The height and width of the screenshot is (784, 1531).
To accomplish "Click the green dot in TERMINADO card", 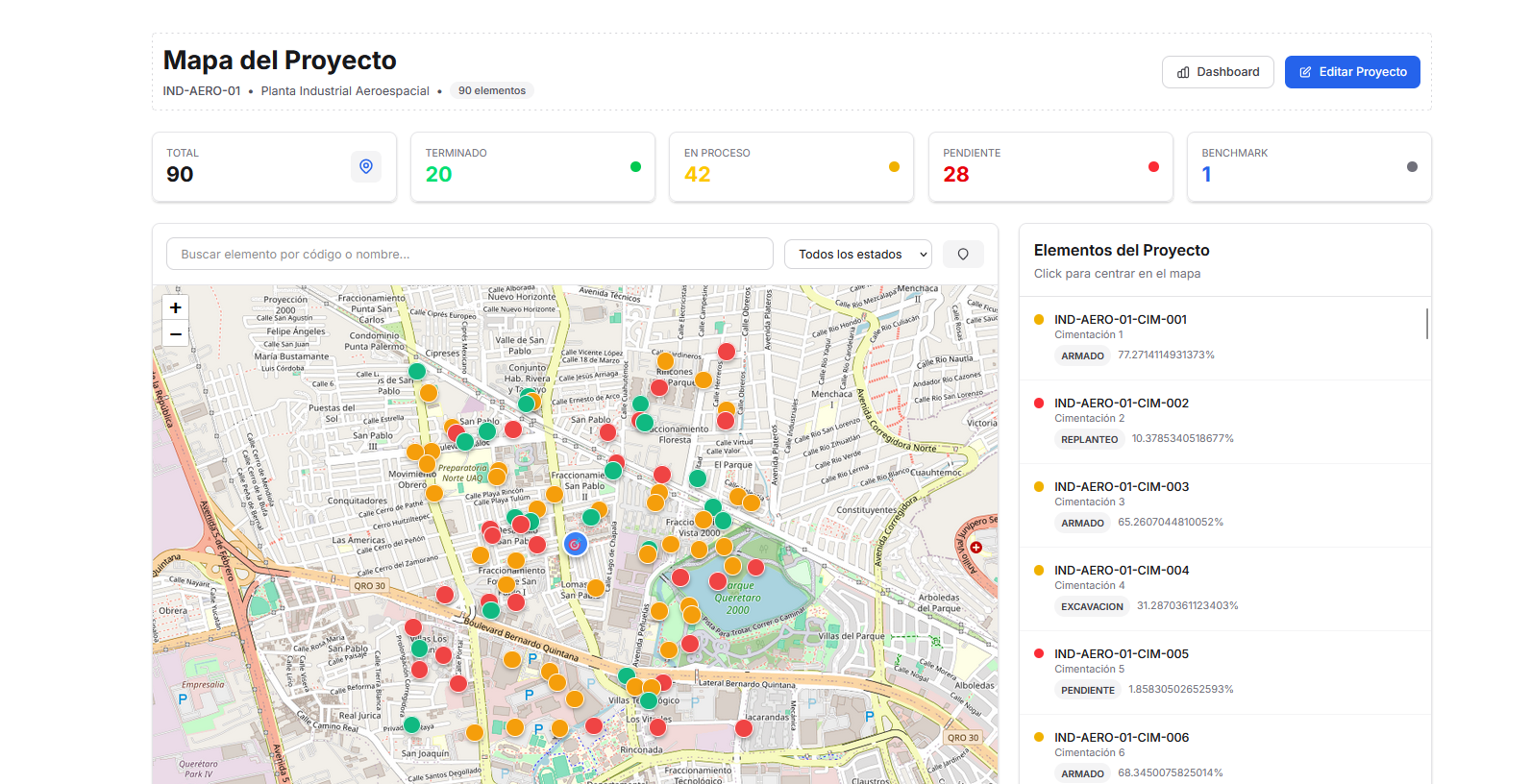I will pyautogui.click(x=635, y=167).
